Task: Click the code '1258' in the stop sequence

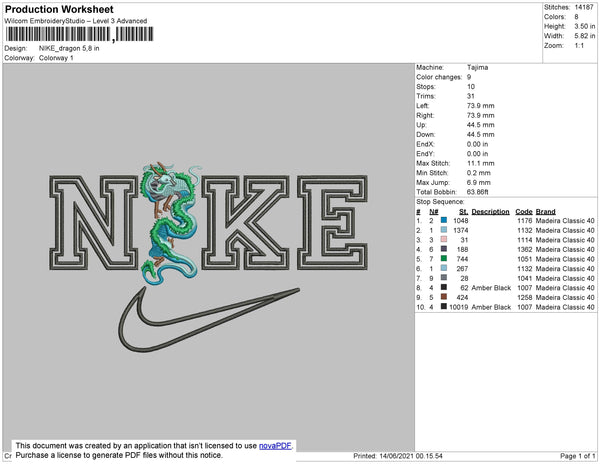Action: 525,297
